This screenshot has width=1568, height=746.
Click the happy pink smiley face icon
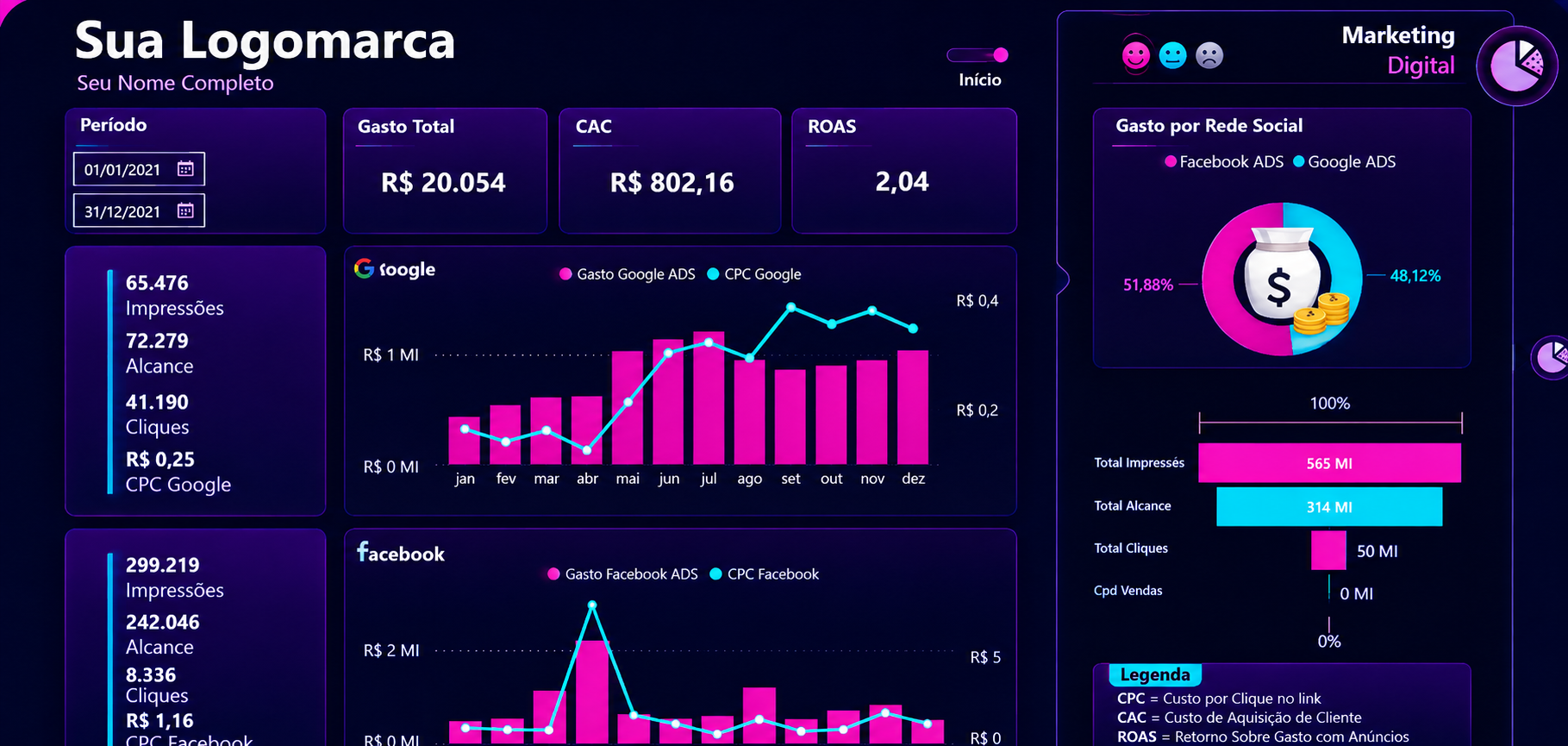coord(1136,56)
